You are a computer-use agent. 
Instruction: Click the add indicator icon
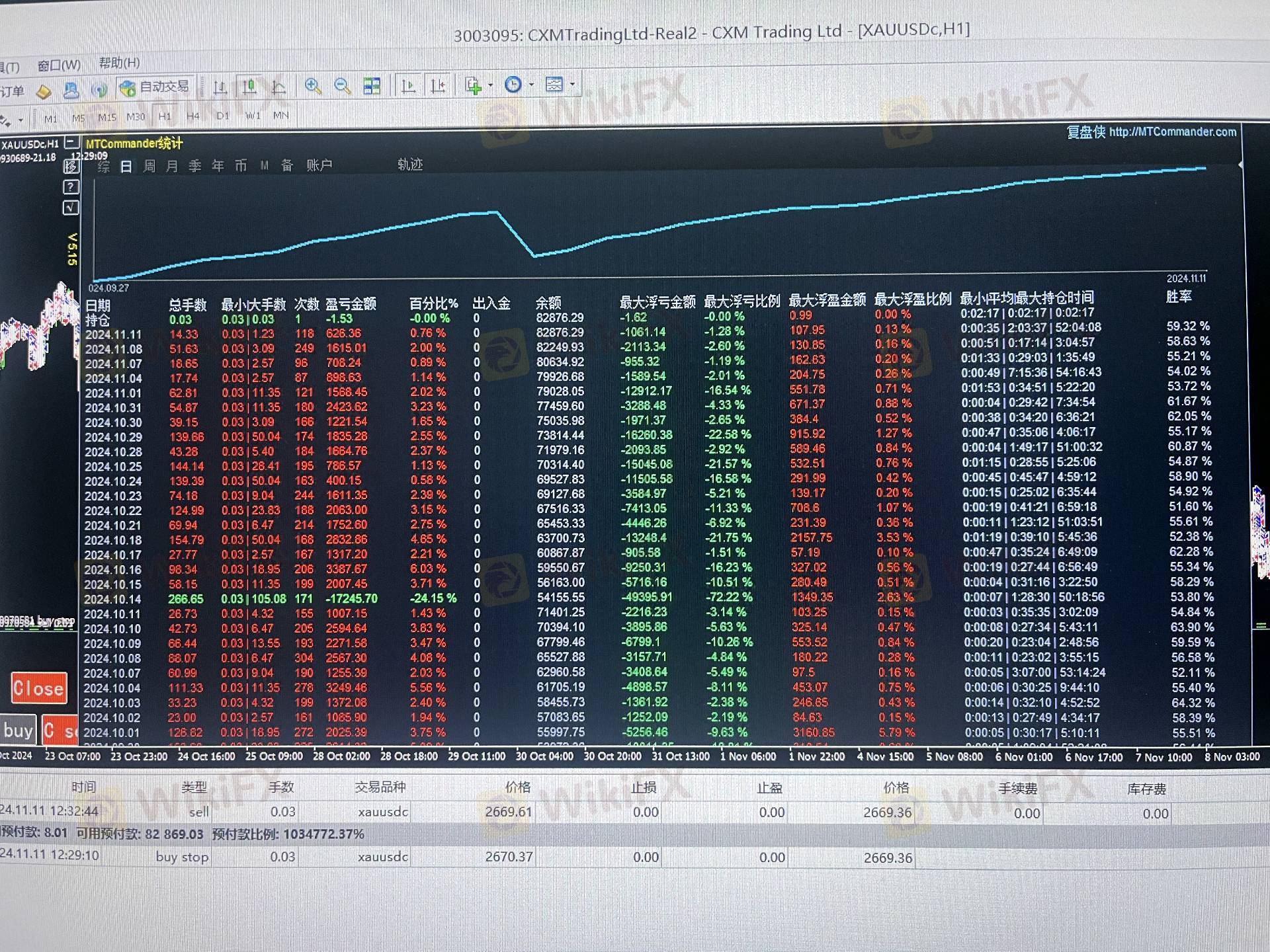473,85
